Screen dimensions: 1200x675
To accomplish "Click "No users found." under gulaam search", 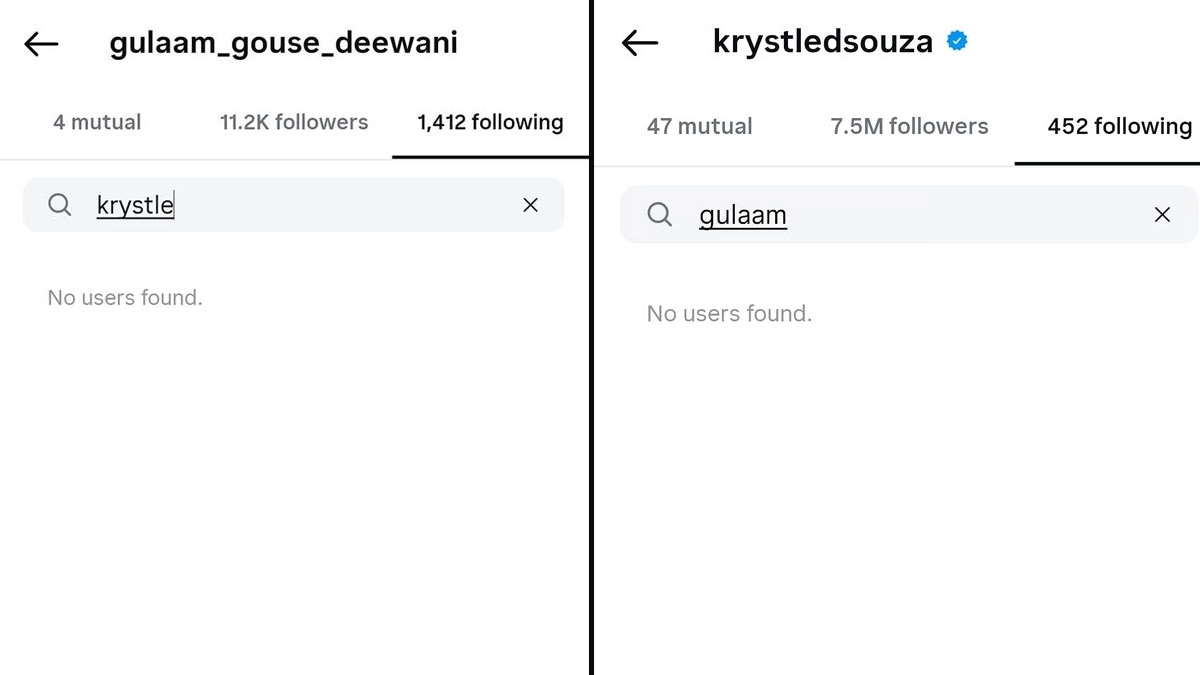I will click(729, 313).
